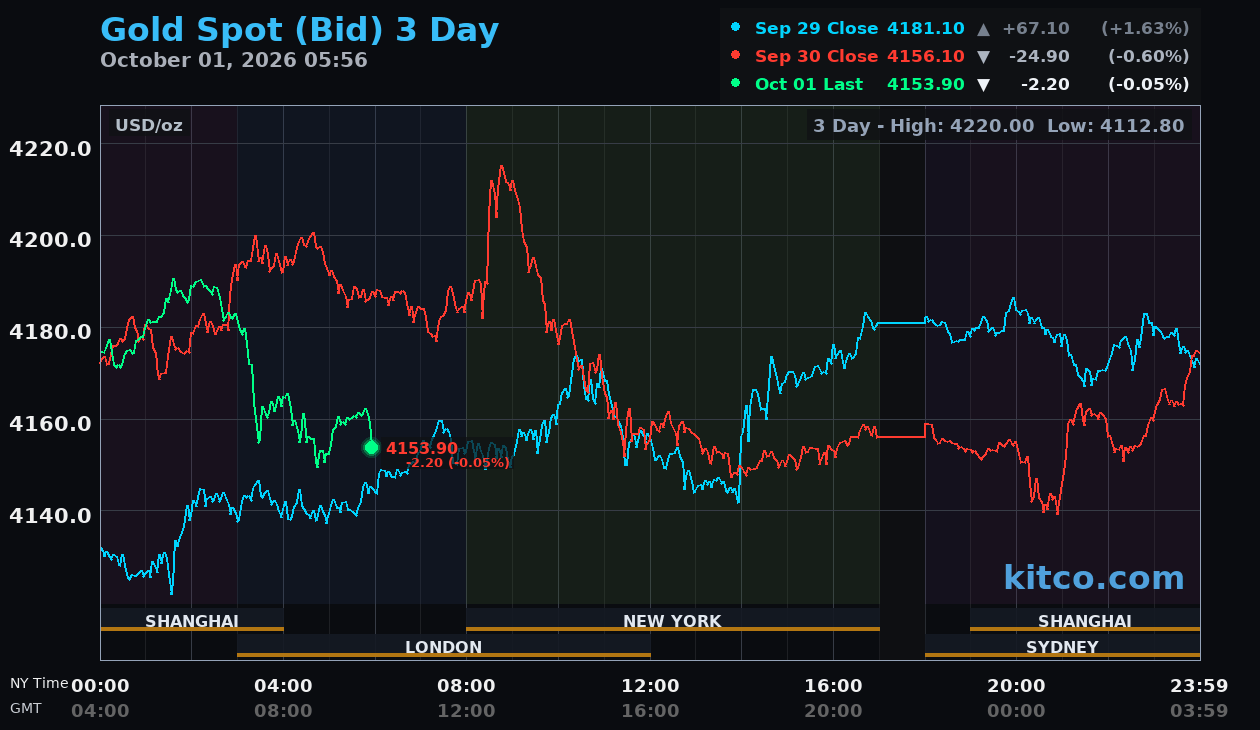Click the 03:59 GMT time label
Viewport: 1260px width, 730px height.
tap(1199, 711)
